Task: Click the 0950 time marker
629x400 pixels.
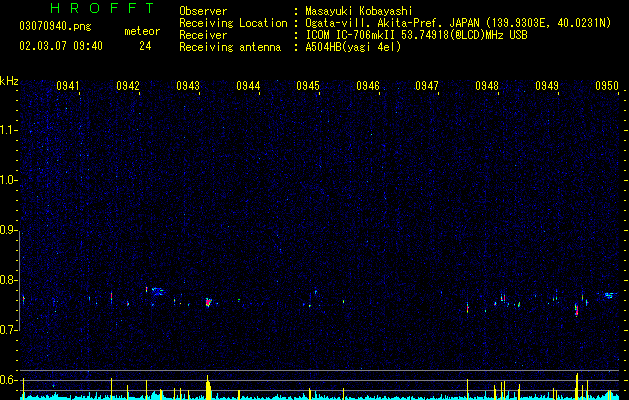Action: (x=607, y=86)
